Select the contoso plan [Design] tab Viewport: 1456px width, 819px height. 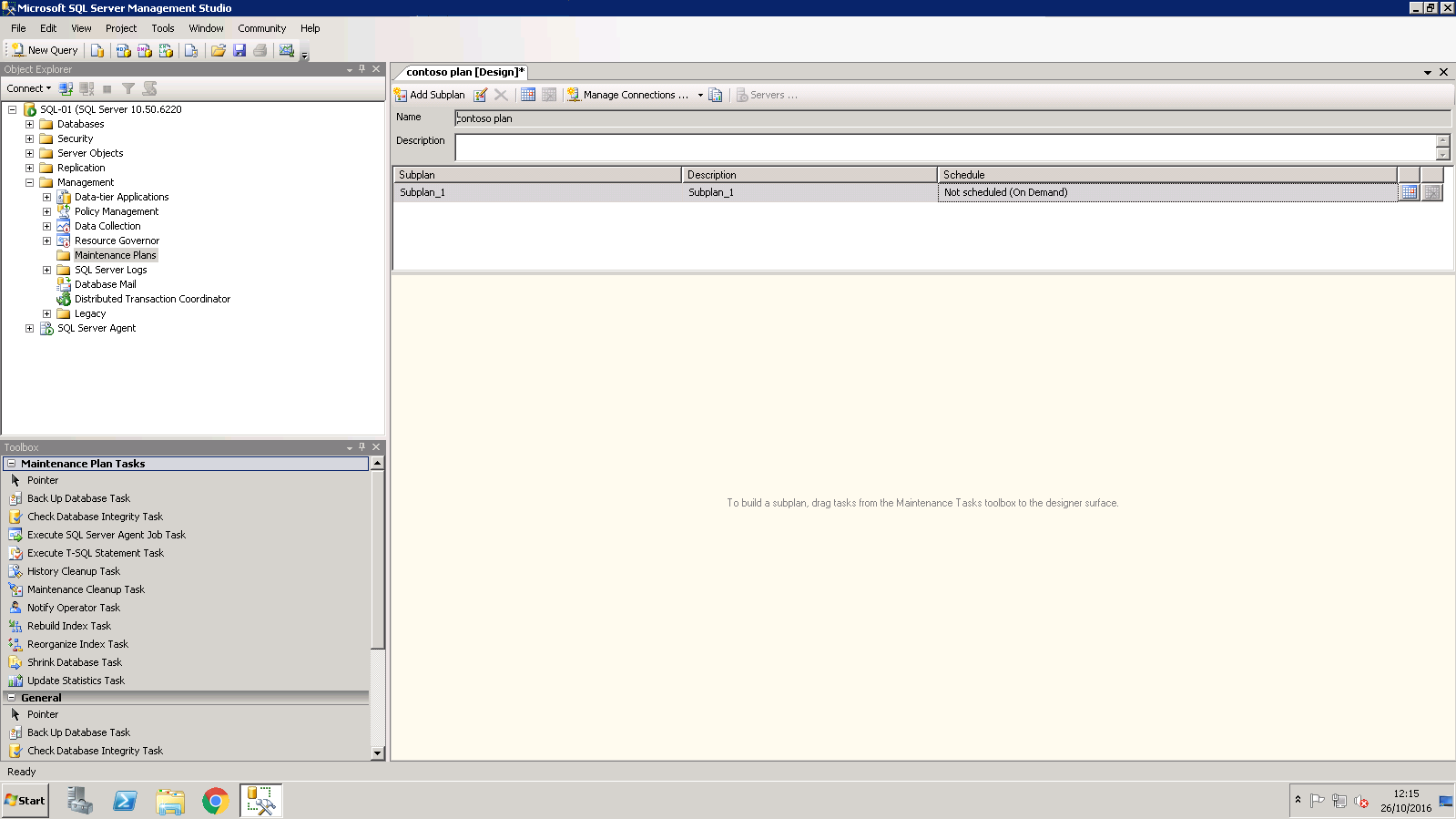(x=464, y=72)
